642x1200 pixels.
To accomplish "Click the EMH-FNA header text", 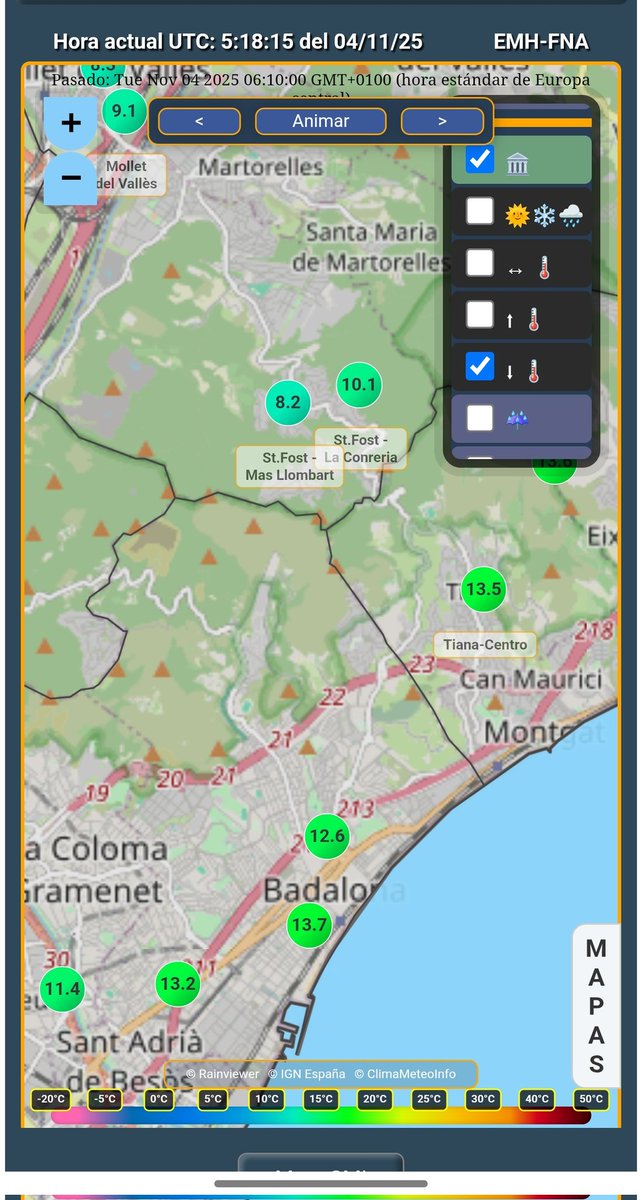I will [541, 42].
